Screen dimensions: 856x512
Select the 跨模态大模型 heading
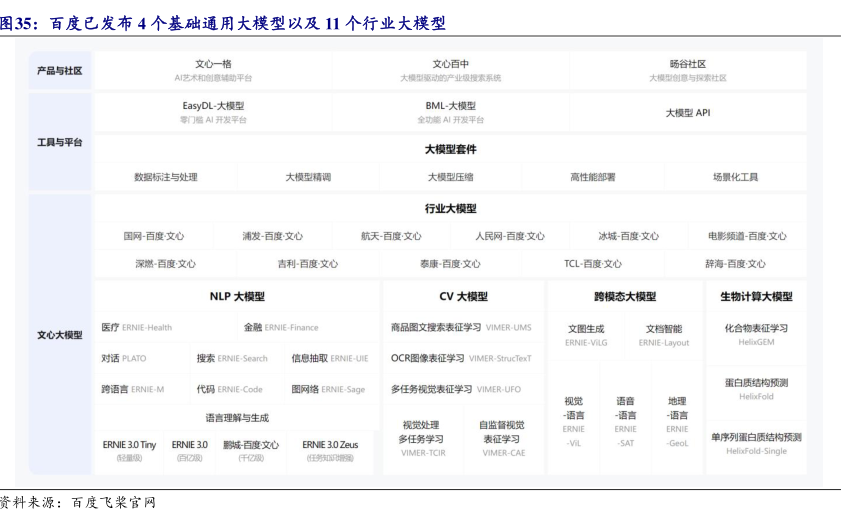(625, 296)
